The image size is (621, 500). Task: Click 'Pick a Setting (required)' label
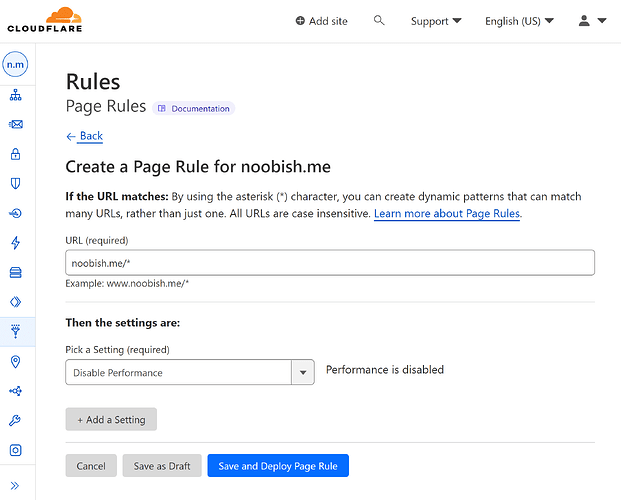click(118, 350)
